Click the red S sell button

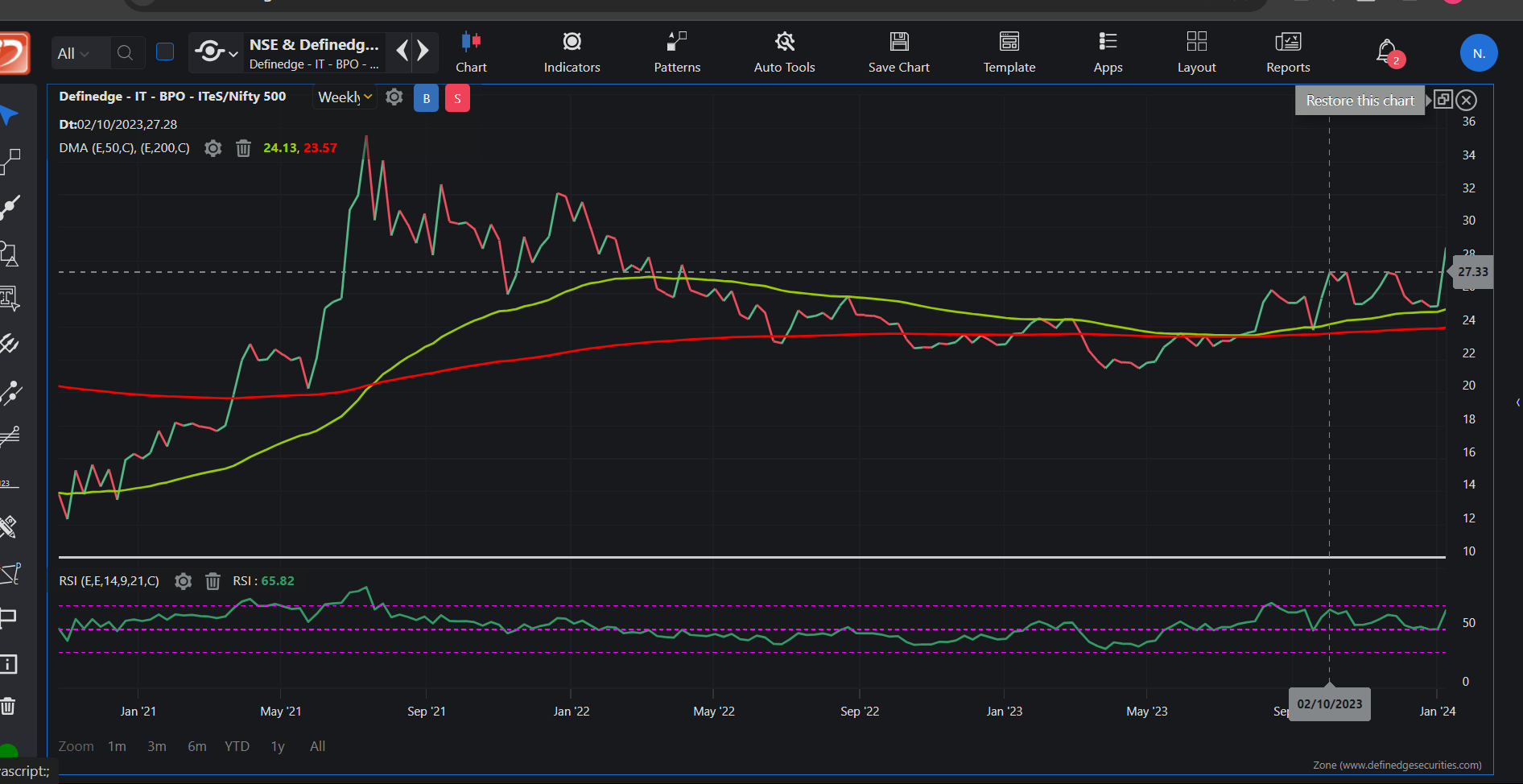point(457,98)
